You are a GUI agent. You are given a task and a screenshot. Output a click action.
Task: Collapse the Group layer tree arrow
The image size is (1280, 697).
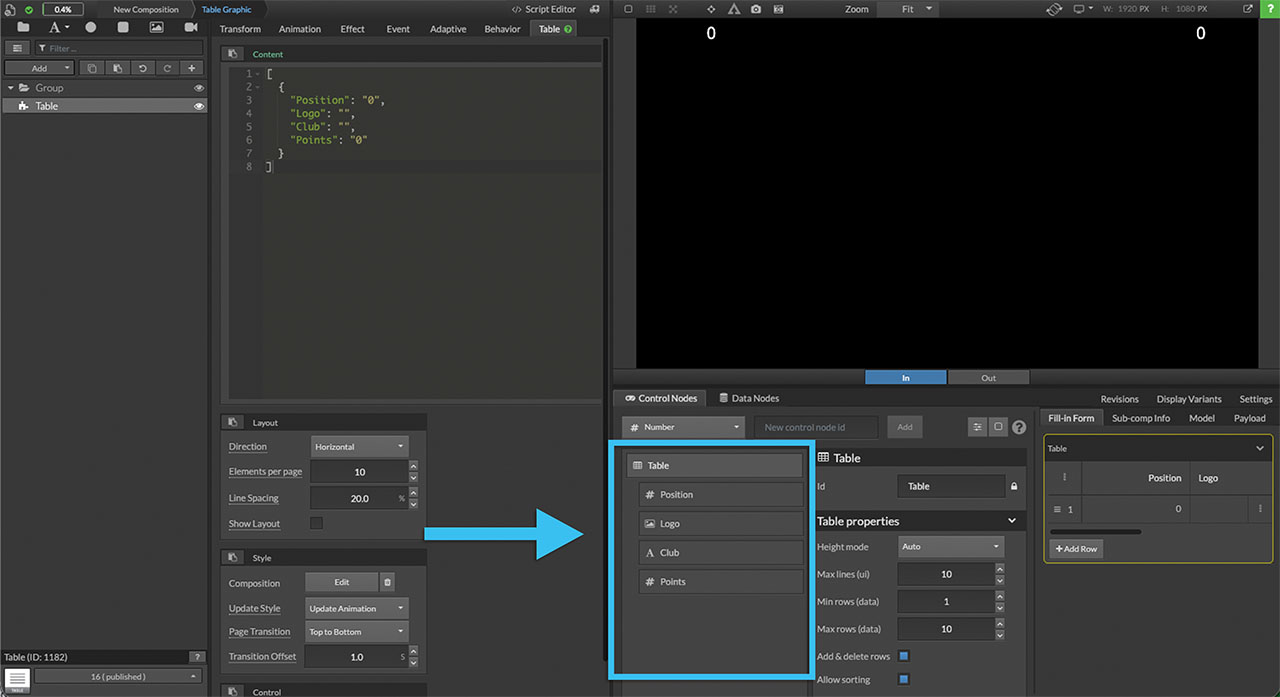pos(10,88)
